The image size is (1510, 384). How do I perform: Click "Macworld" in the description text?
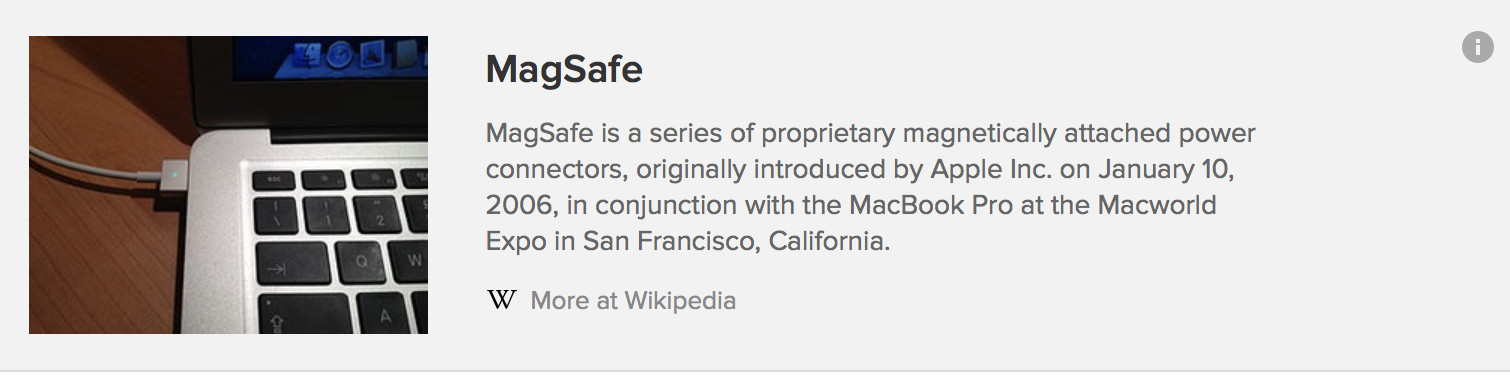pyautogui.click(x=1158, y=206)
